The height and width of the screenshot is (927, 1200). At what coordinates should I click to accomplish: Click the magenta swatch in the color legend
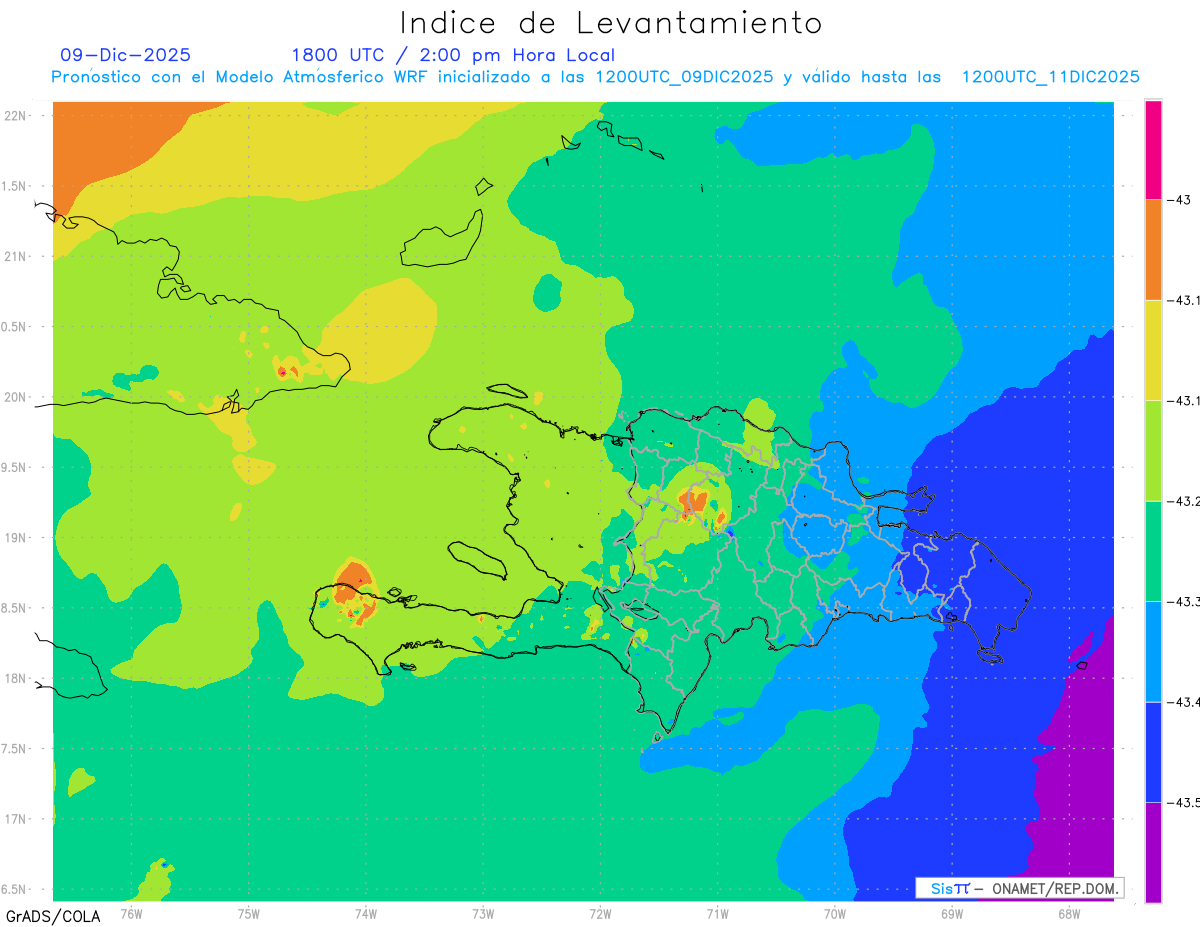(x=1153, y=149)
